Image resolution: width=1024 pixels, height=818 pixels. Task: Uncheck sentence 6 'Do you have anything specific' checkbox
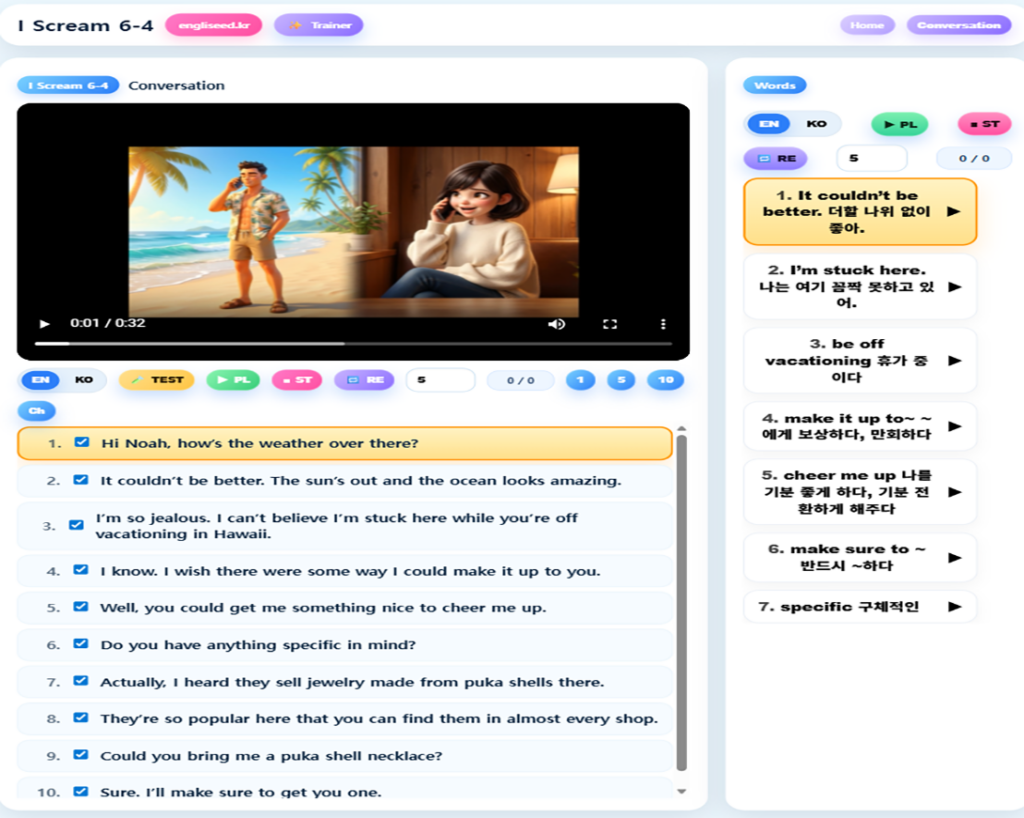(81, 645)
